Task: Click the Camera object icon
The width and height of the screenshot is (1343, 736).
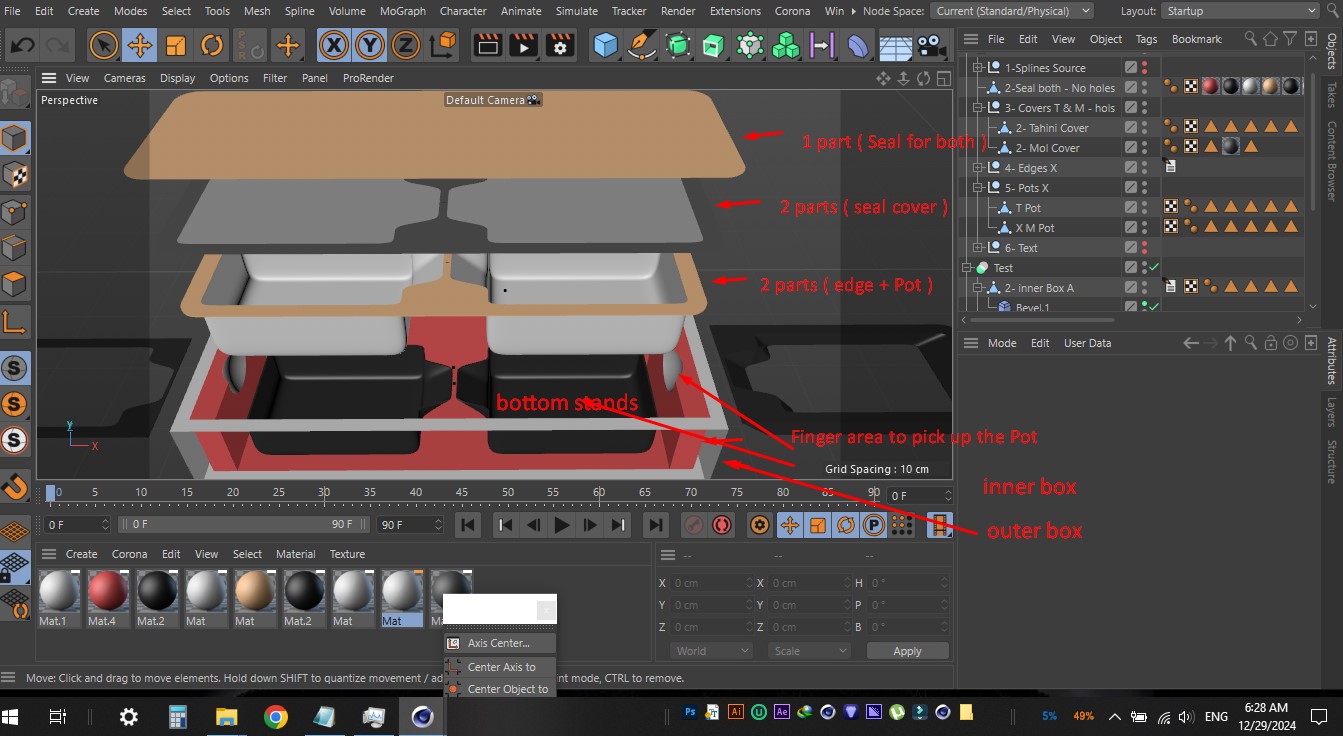Action: coord(932,45)
